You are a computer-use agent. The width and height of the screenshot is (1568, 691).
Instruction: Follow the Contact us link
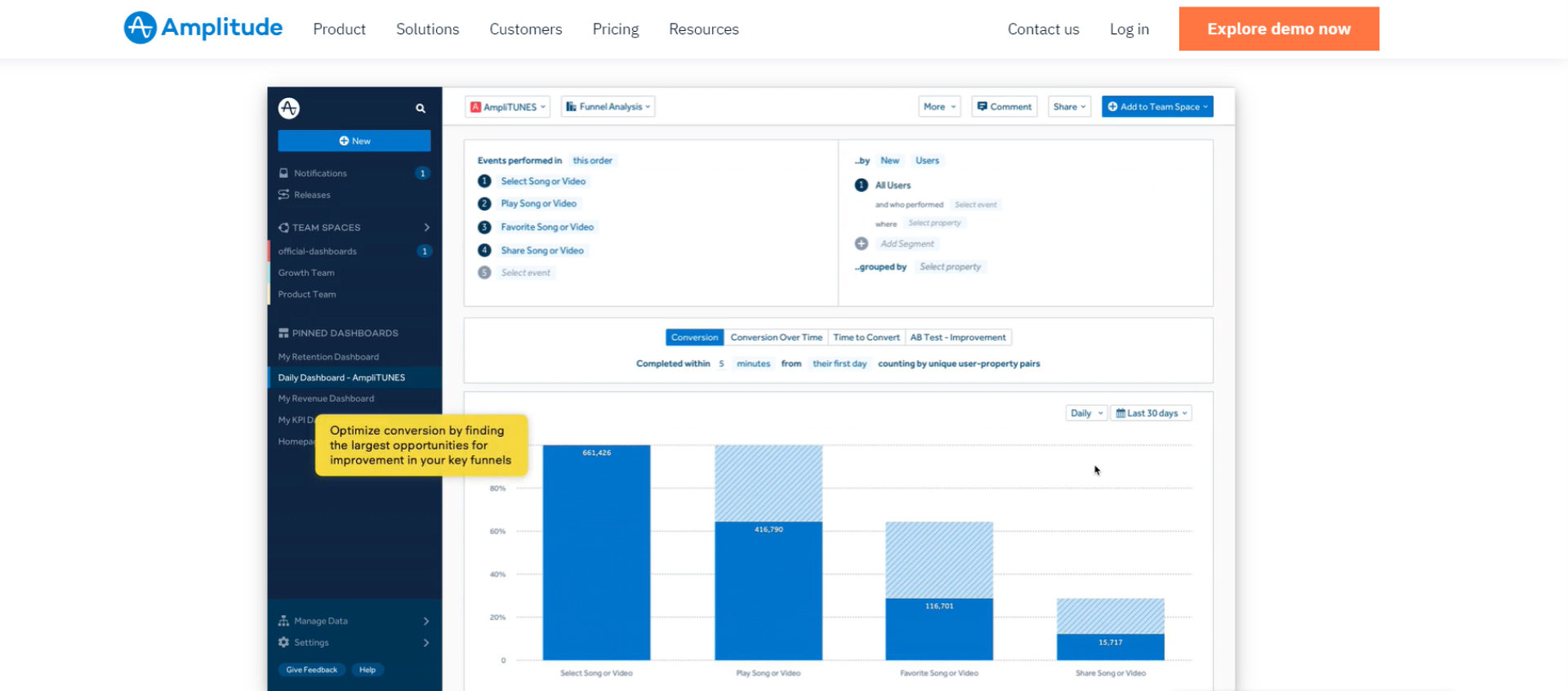click(1043, 29)
